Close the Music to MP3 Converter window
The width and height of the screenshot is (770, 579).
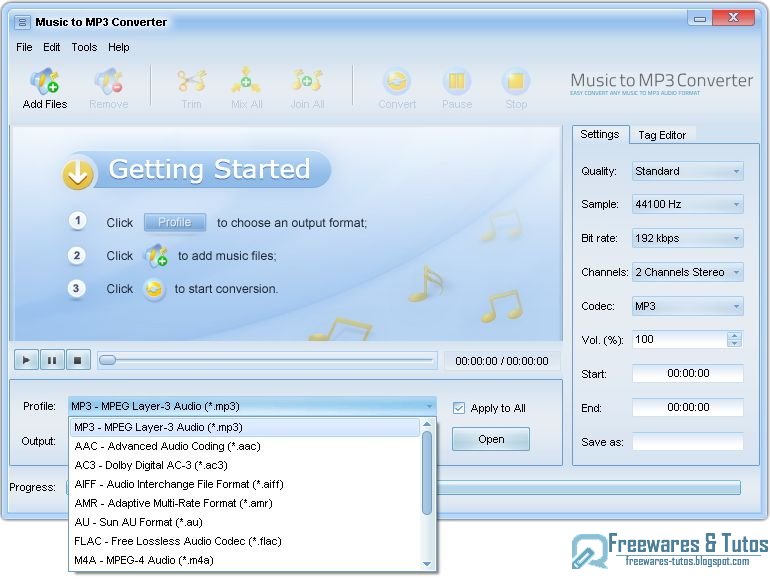point(733,18)
